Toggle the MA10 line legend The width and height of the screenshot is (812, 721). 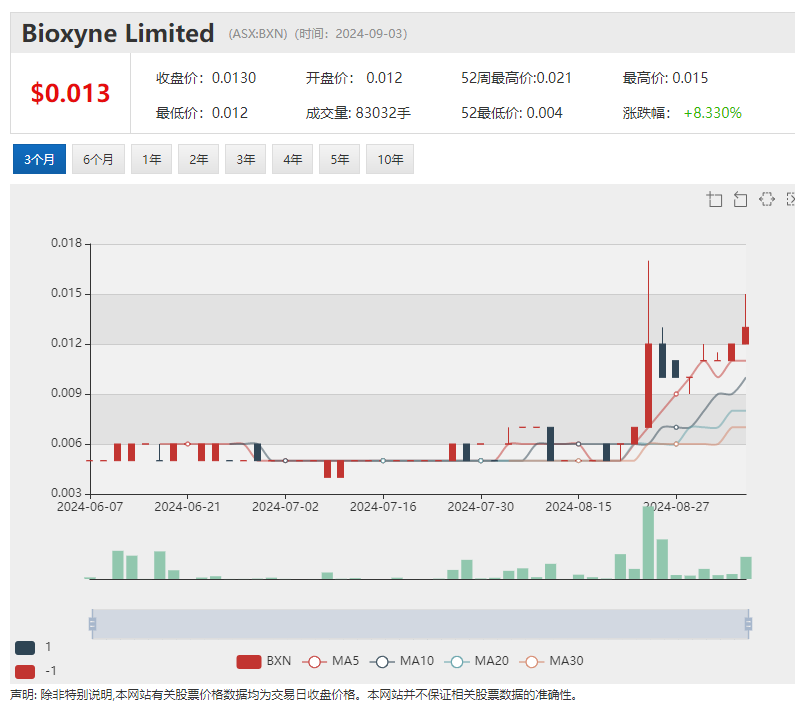[402, 661]
